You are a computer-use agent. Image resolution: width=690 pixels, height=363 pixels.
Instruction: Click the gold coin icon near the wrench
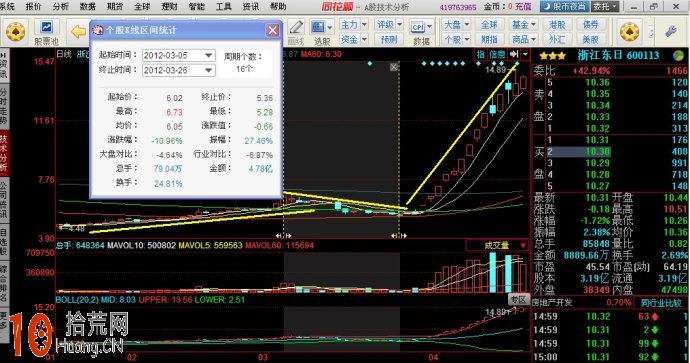tap(630, 32)
